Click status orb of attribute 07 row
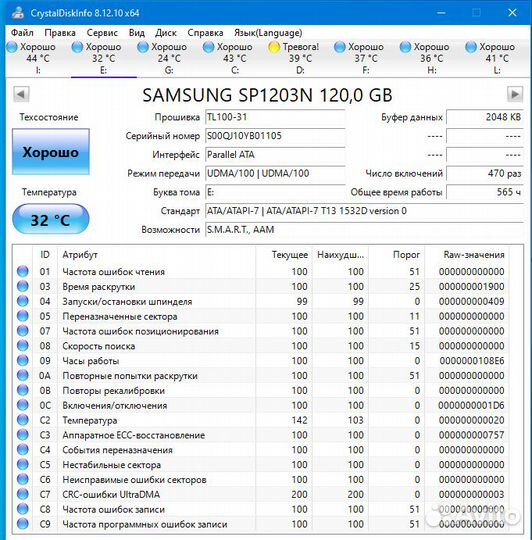The image size is (532, 540). tap(23, 331)
